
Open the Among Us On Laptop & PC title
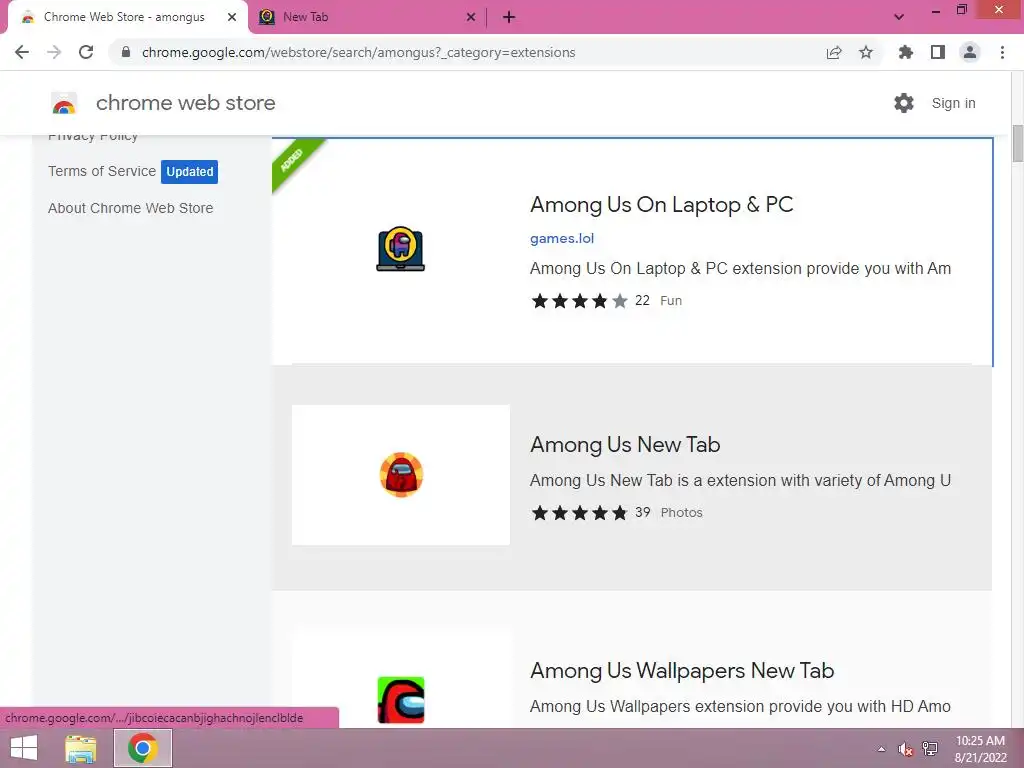[662, 204]
